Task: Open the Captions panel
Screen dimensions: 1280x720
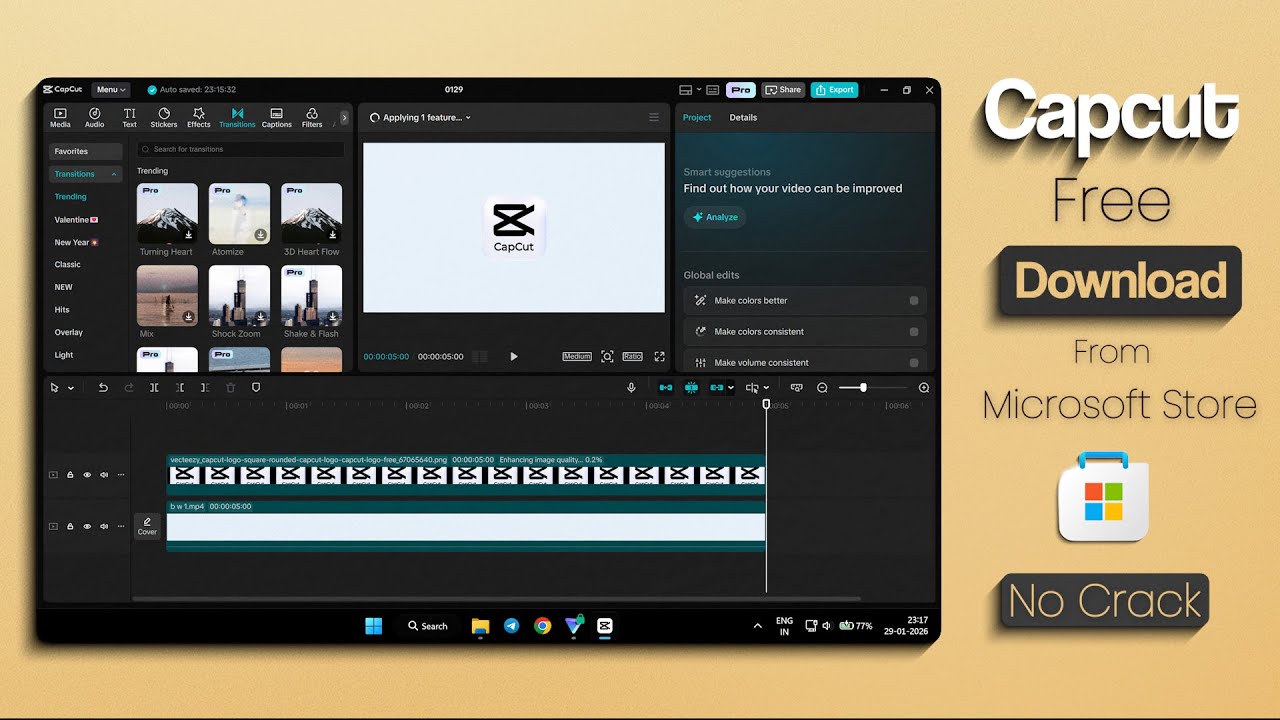Action: pos(276,118)
